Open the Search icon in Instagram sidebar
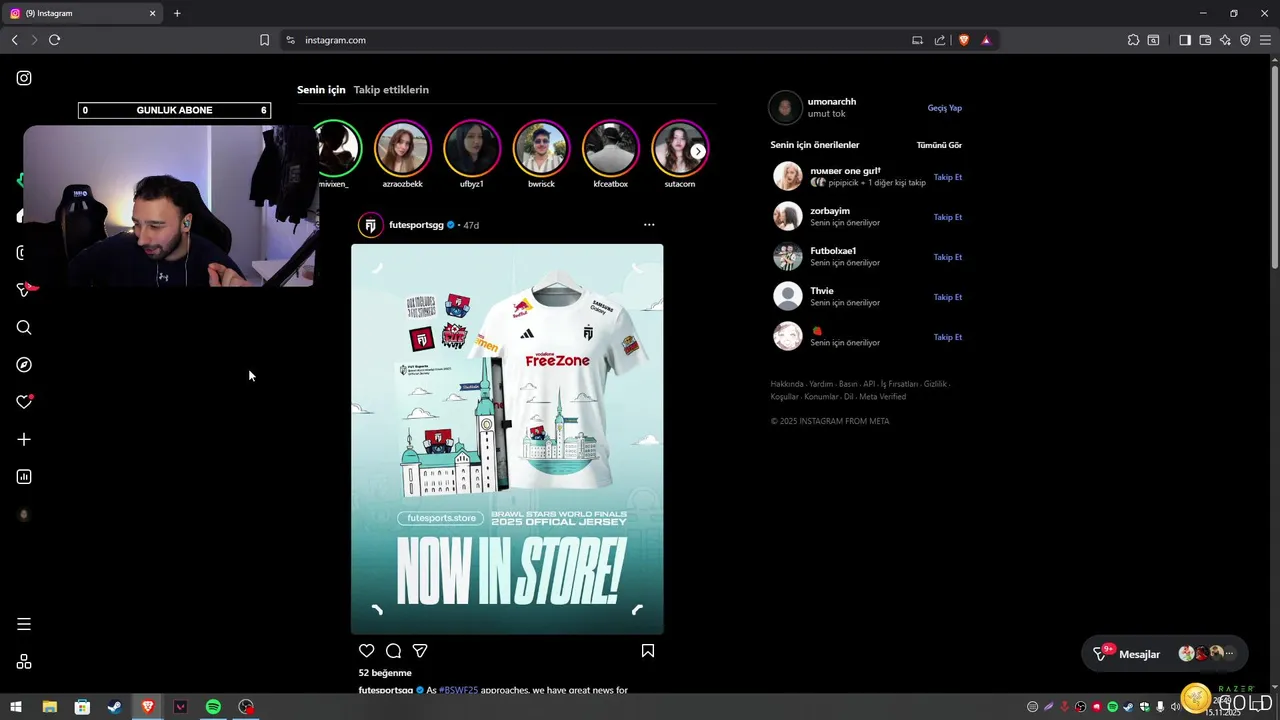The height and width of the screenshot is (720, 1280). tap(24, 327)
